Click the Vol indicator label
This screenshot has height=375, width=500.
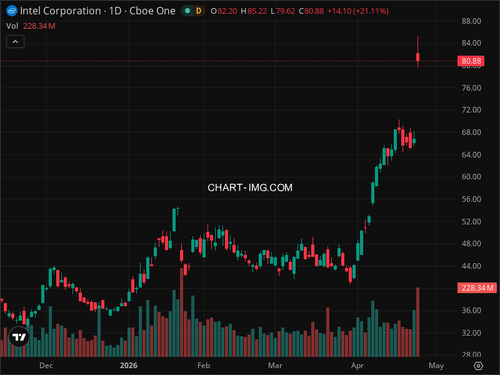point(12,26)
